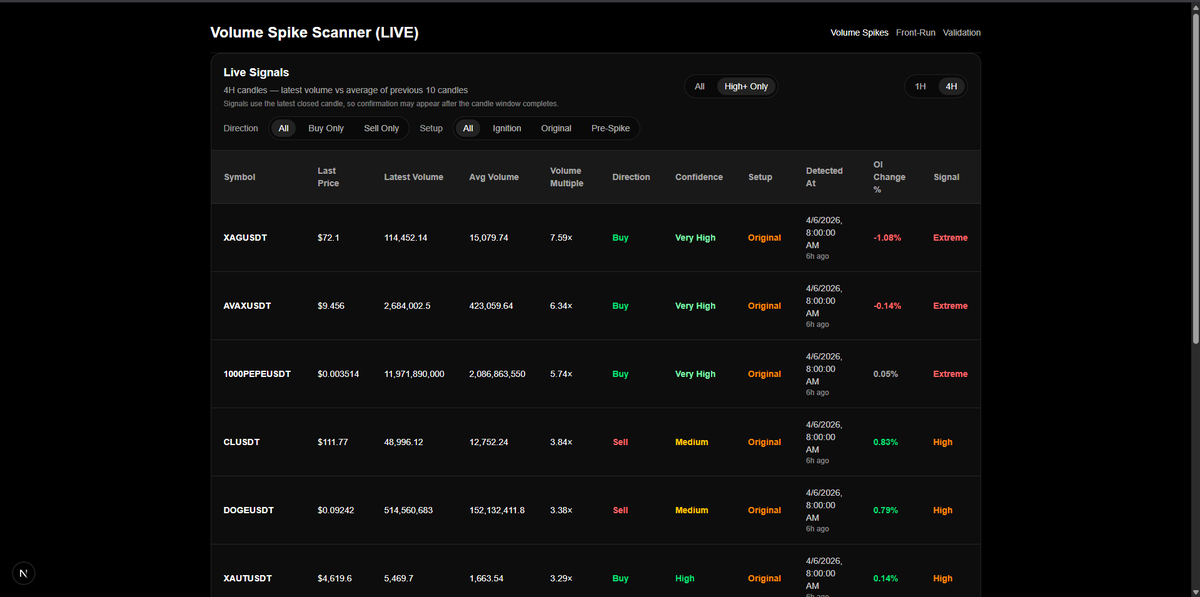
Task: Filter setups by Original
Action: (556, 129)
